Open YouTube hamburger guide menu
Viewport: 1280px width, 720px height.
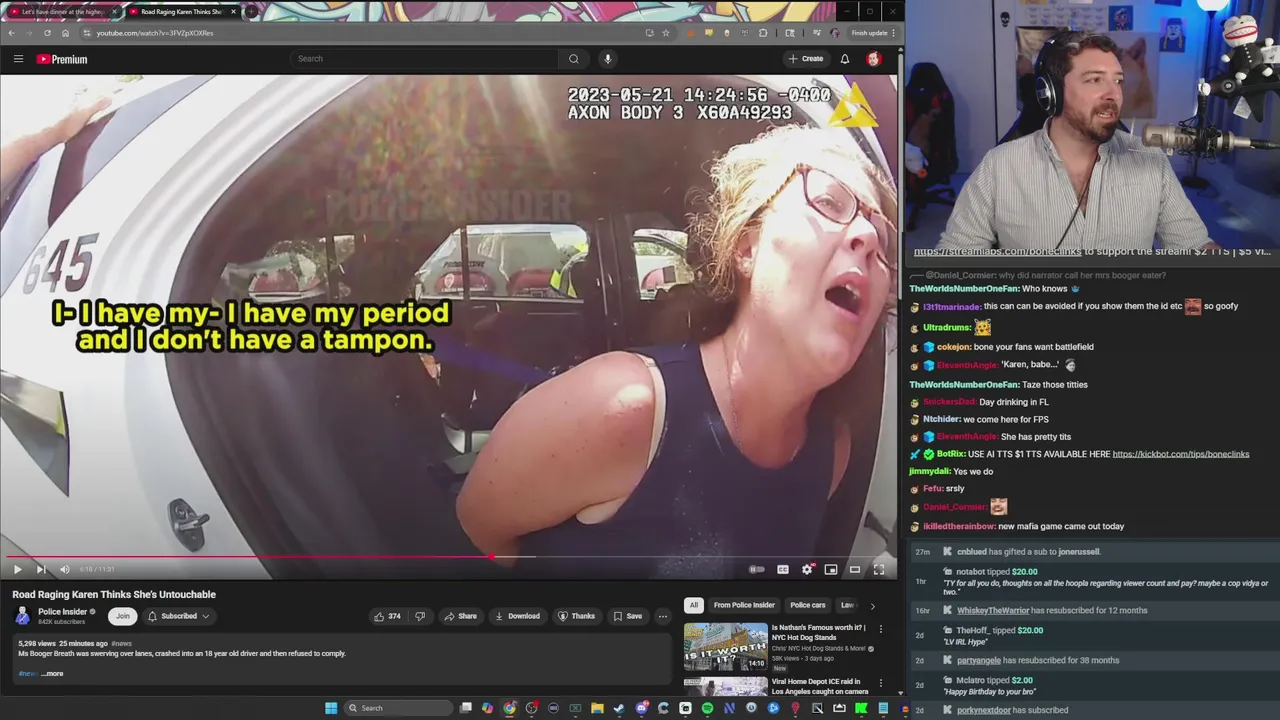pyautogui.click(x=18, y=59)
